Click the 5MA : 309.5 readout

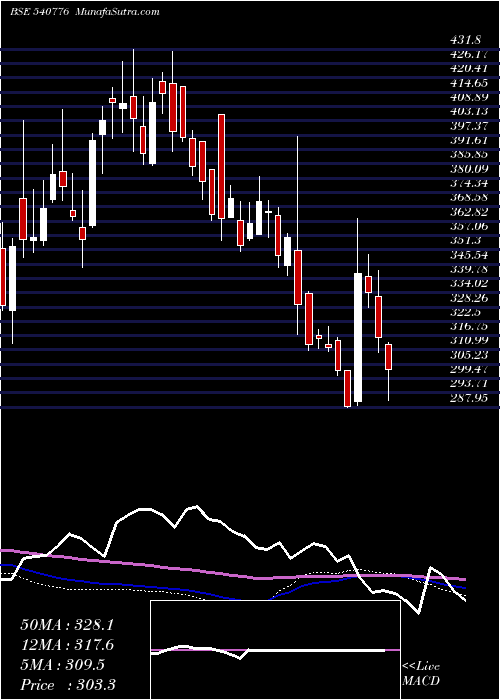62,665
